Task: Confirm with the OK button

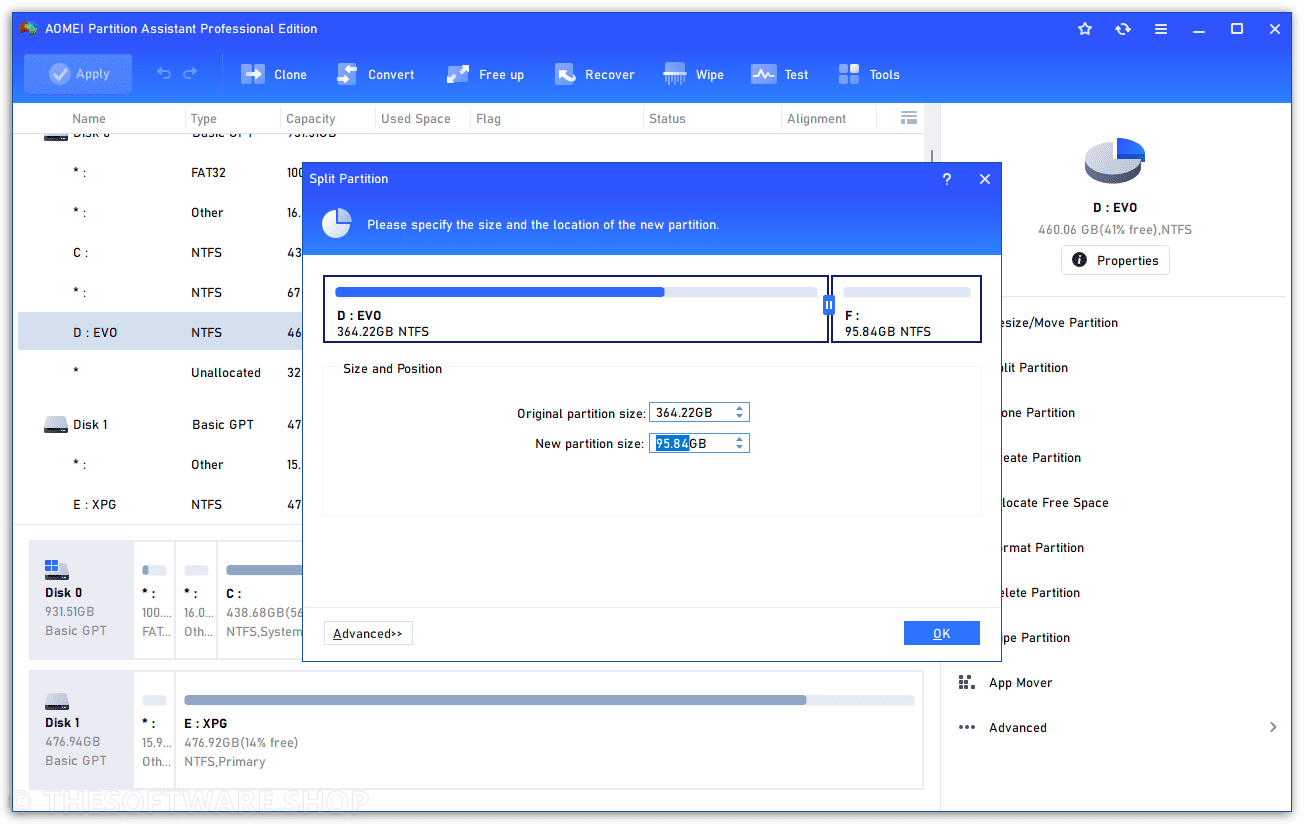Action: (941, 633)
